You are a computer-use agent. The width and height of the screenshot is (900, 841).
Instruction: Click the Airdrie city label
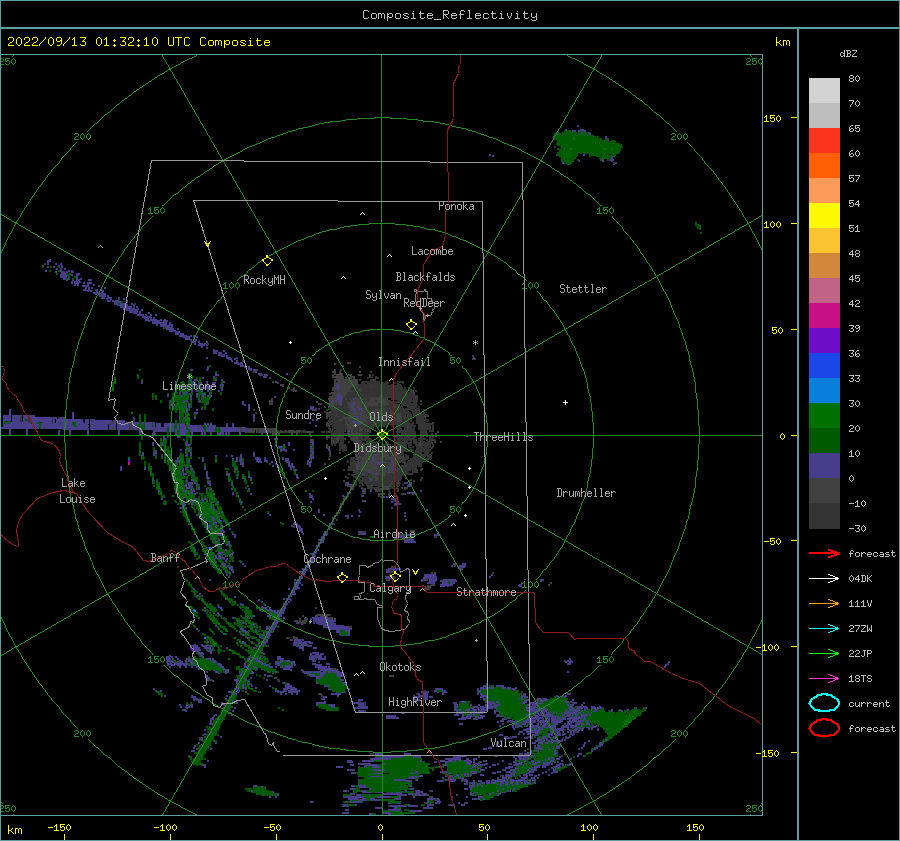tap(394, 534)
